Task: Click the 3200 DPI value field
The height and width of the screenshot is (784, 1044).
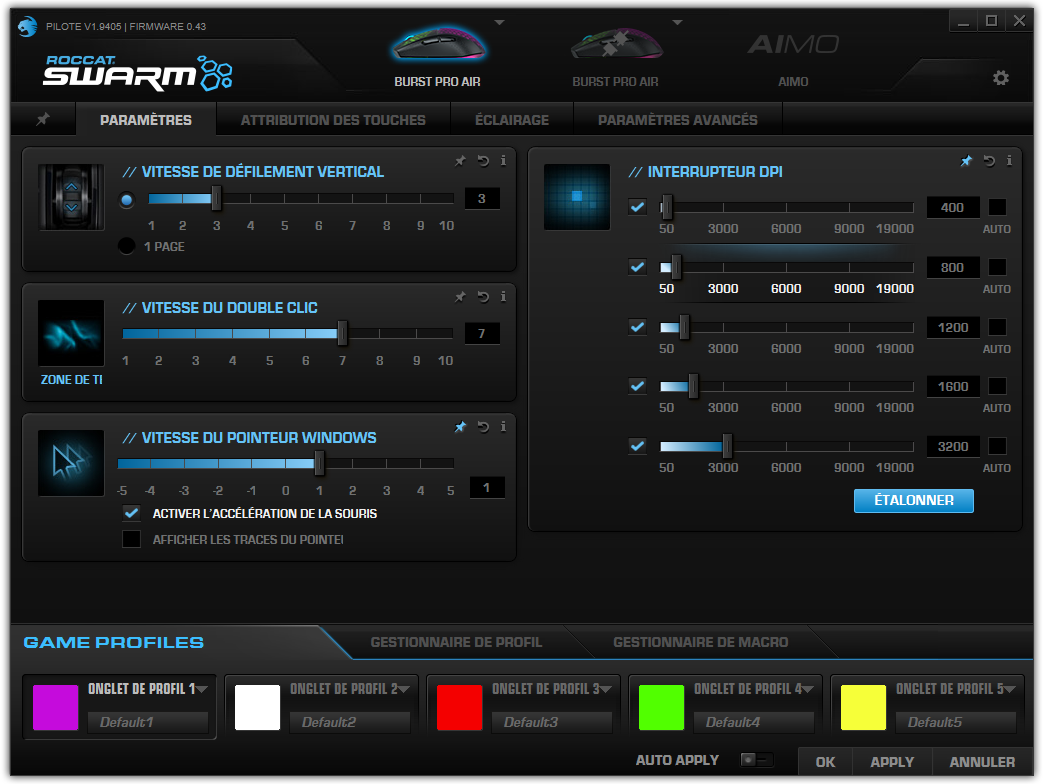Action: (953, 446)
